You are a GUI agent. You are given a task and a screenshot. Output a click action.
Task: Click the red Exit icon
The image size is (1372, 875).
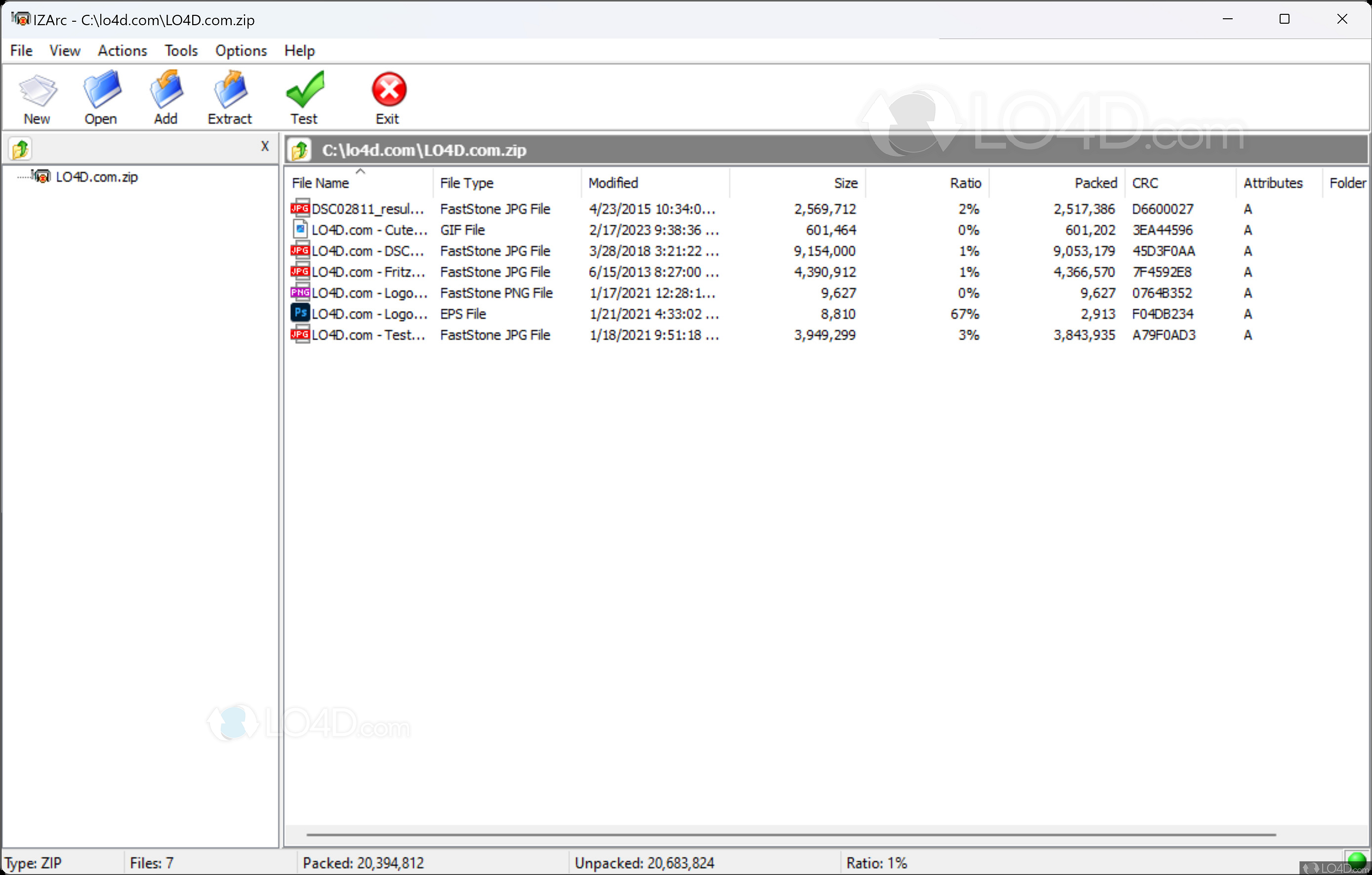coord(389,90)
